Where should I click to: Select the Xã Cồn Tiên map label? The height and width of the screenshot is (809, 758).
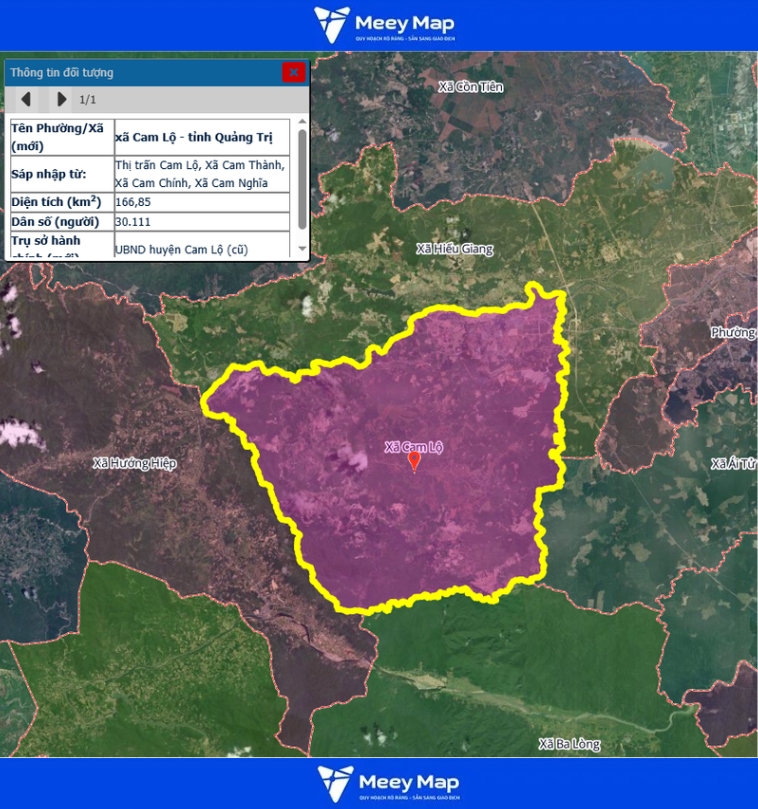(x=471, y=88)
